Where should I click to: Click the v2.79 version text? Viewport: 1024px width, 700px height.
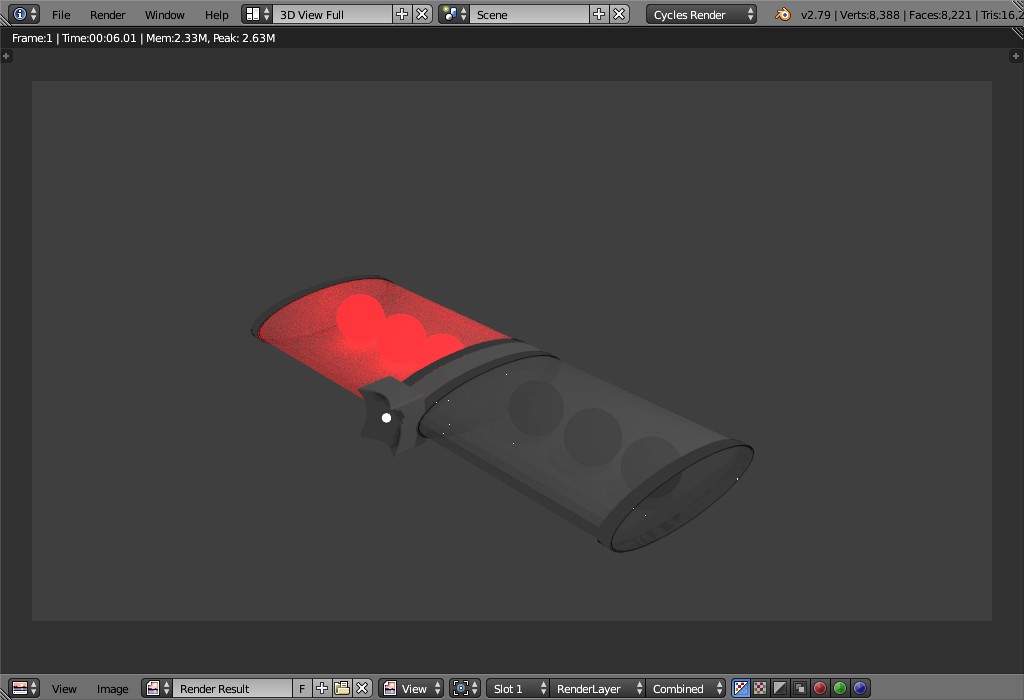tap(816, 14)
